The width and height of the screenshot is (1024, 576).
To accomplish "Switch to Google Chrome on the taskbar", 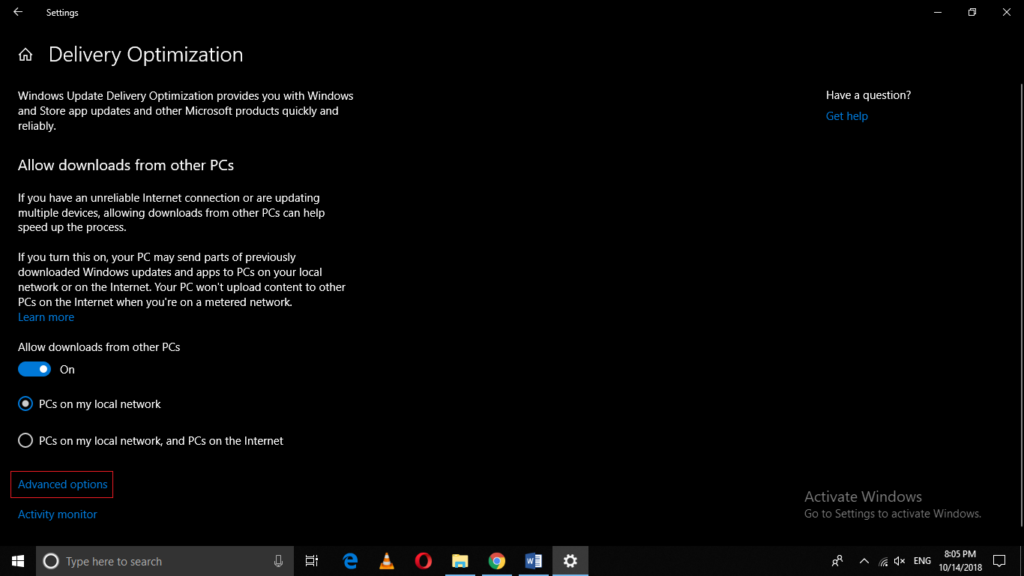I will (497, 561).
